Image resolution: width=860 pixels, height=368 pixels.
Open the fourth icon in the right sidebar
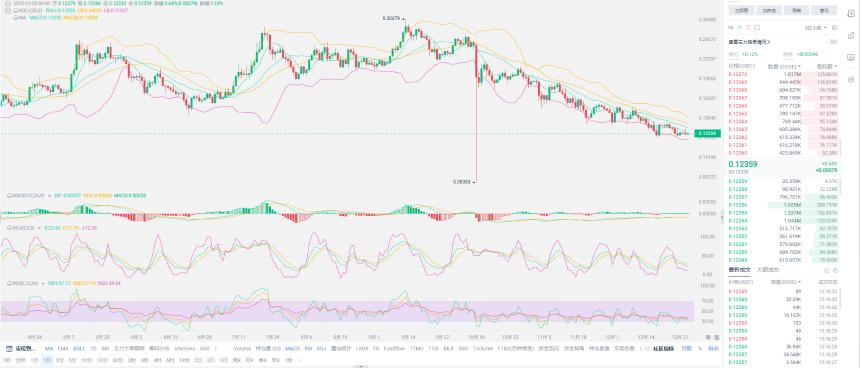click(851, 80)
